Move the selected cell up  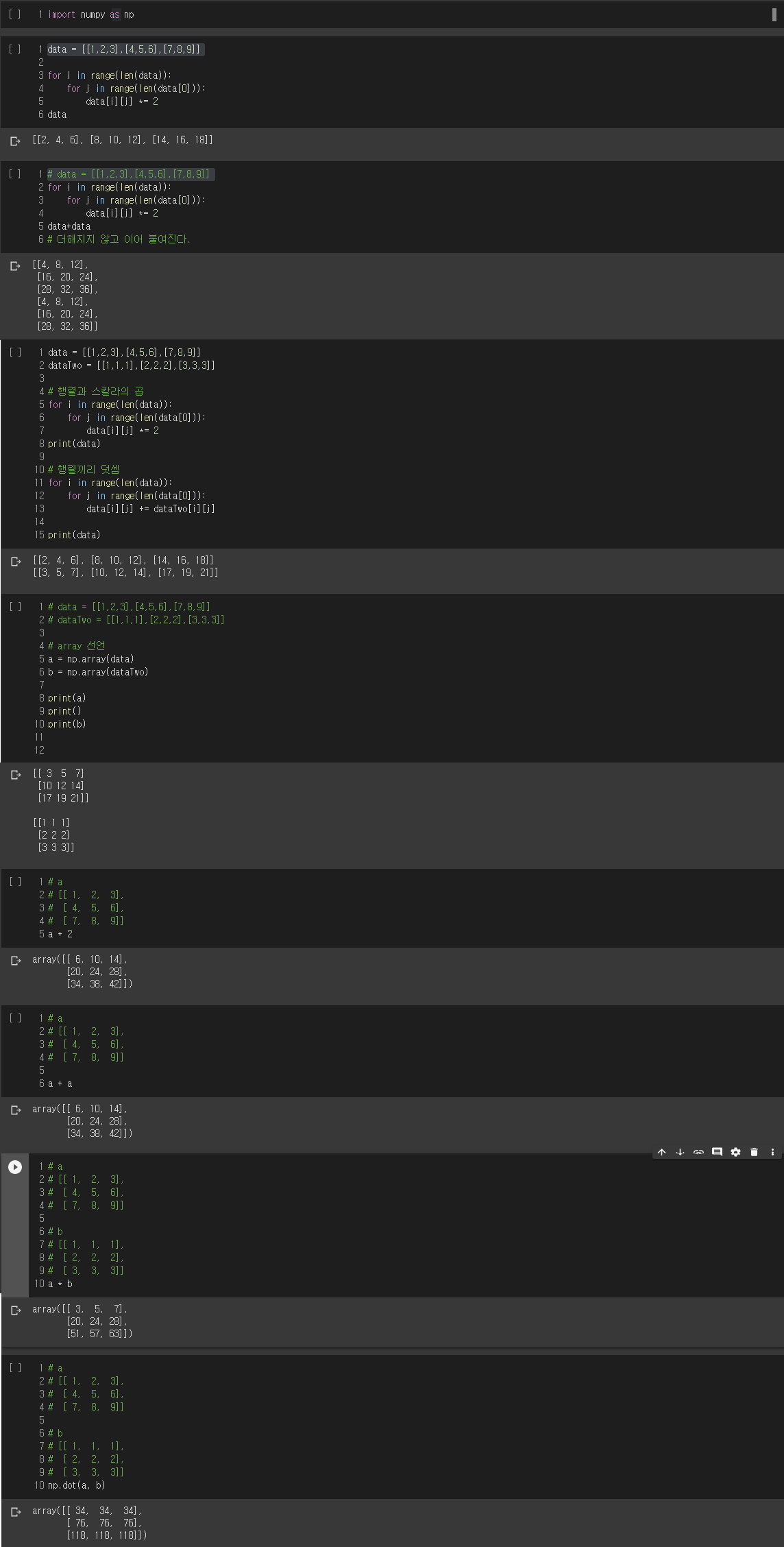pos(661,1152)
